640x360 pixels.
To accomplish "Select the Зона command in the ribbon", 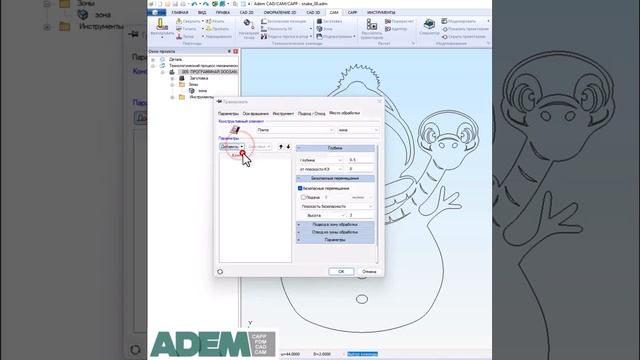I will [325, 29].
